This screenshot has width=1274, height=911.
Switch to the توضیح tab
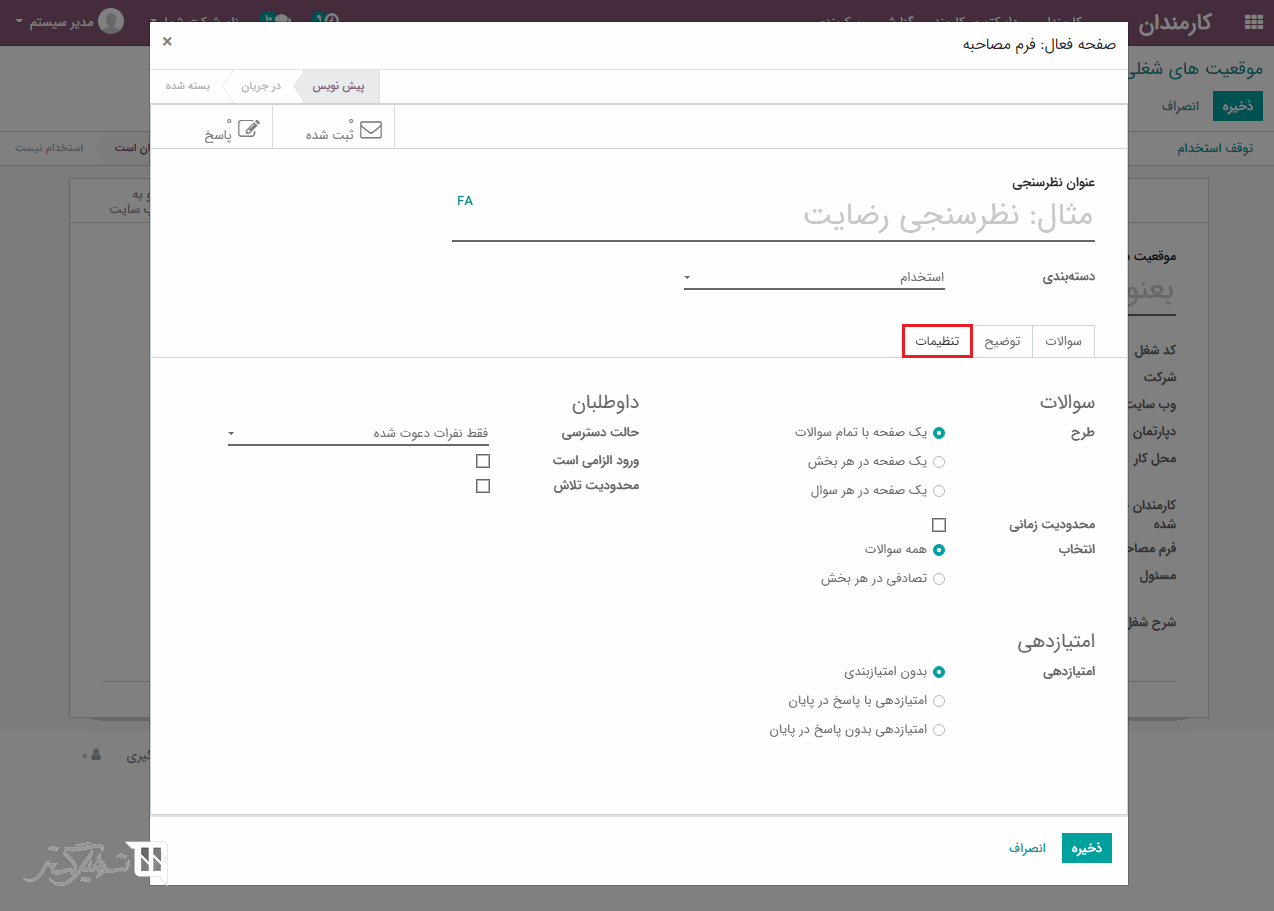tap(1002, 341)
